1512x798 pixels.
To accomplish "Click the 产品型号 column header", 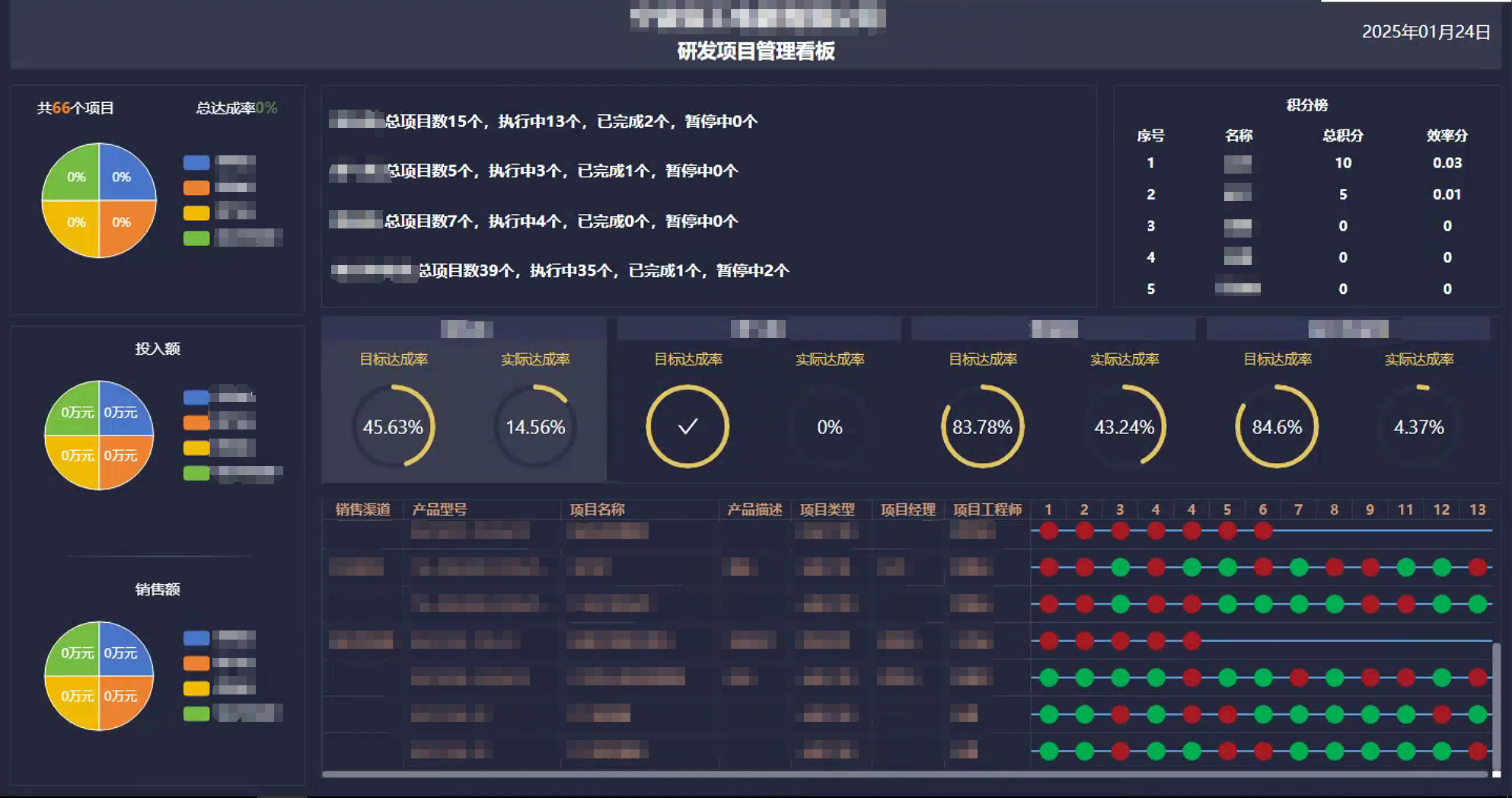I will pyautogui.click(x=439, y=509).
